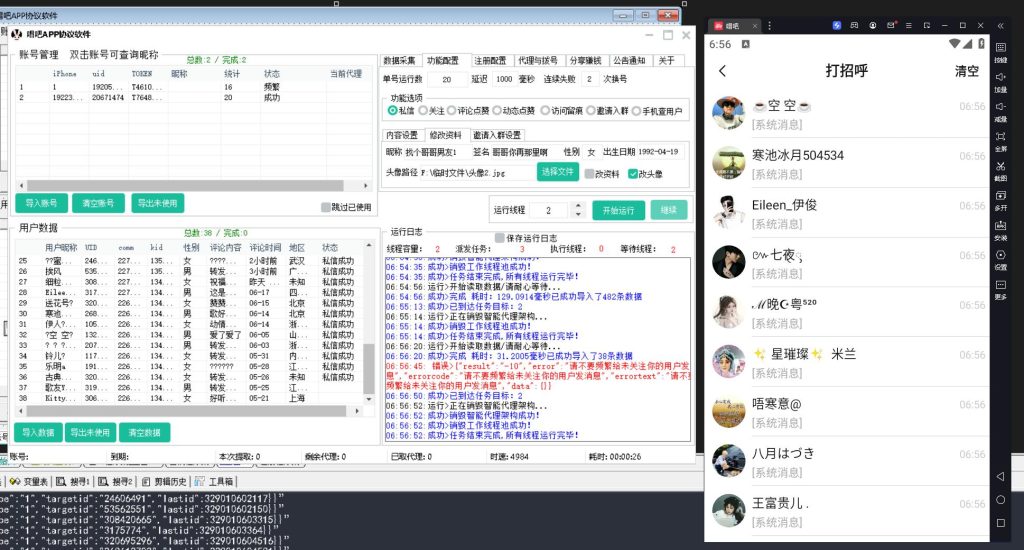This screenshot has width=1024, height=550.
Task: Increase 运行线程 with the up arrow
Action: click(577, 206)
